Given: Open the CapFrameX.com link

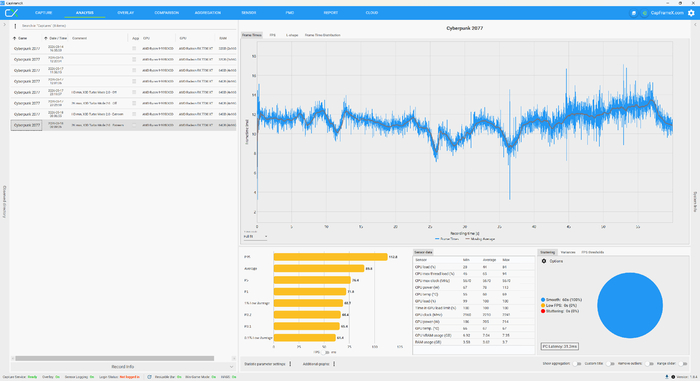Looking at the screenshot, I should click(x=667, y=13).
